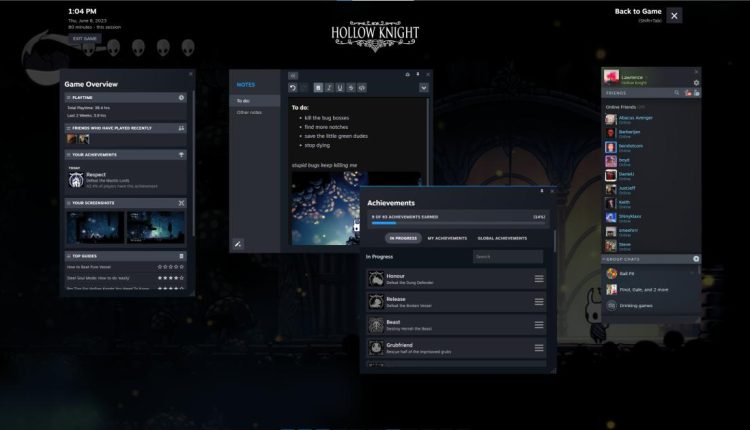Switch to the In Progress achievements tab
750x430 pixels.
point(403,238)
